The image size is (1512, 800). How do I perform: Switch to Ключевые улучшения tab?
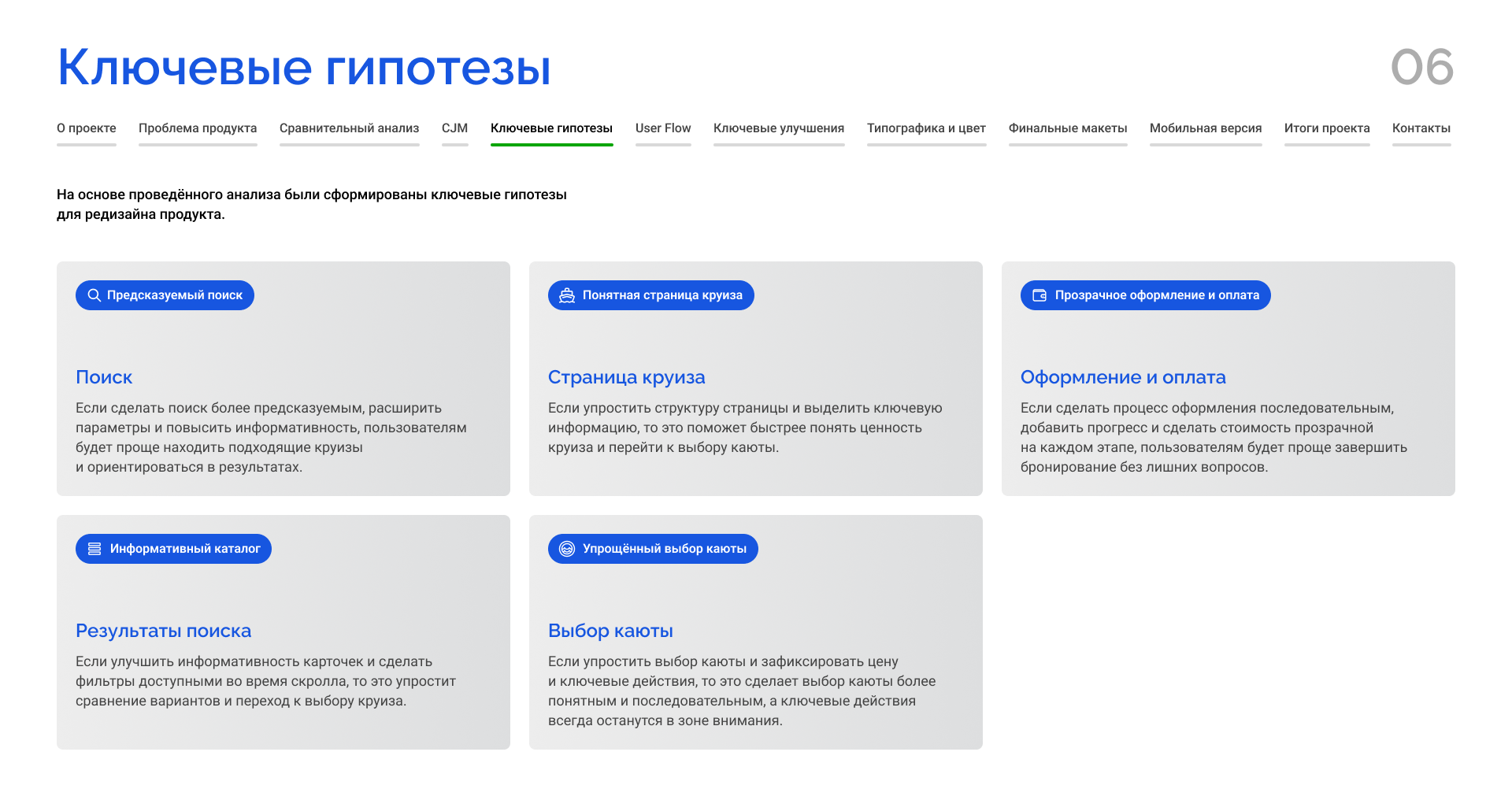[779, 128]
